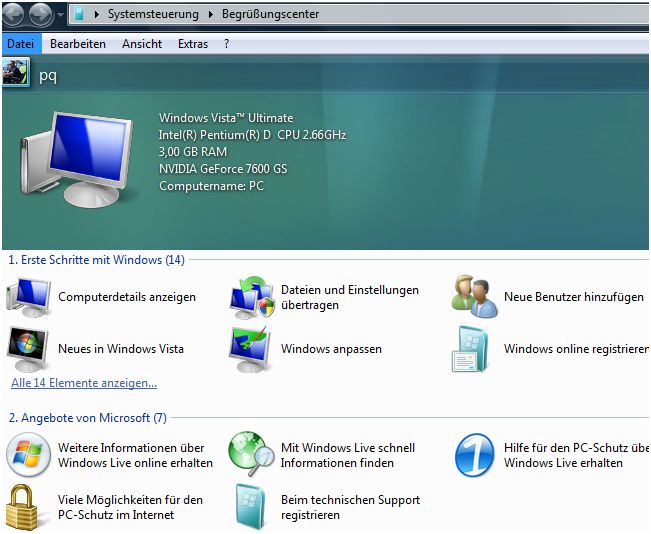Open the Bearbeiten menu
Viewport: 651px width, 534px height.
[x=78, y=44]
